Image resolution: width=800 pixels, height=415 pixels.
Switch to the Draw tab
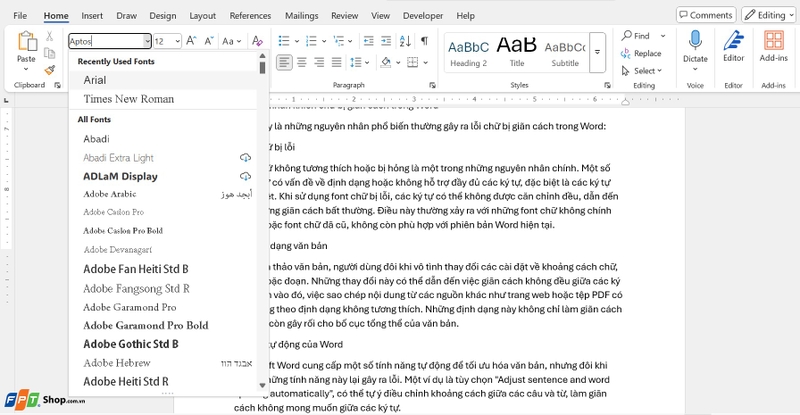coord(126,16)
